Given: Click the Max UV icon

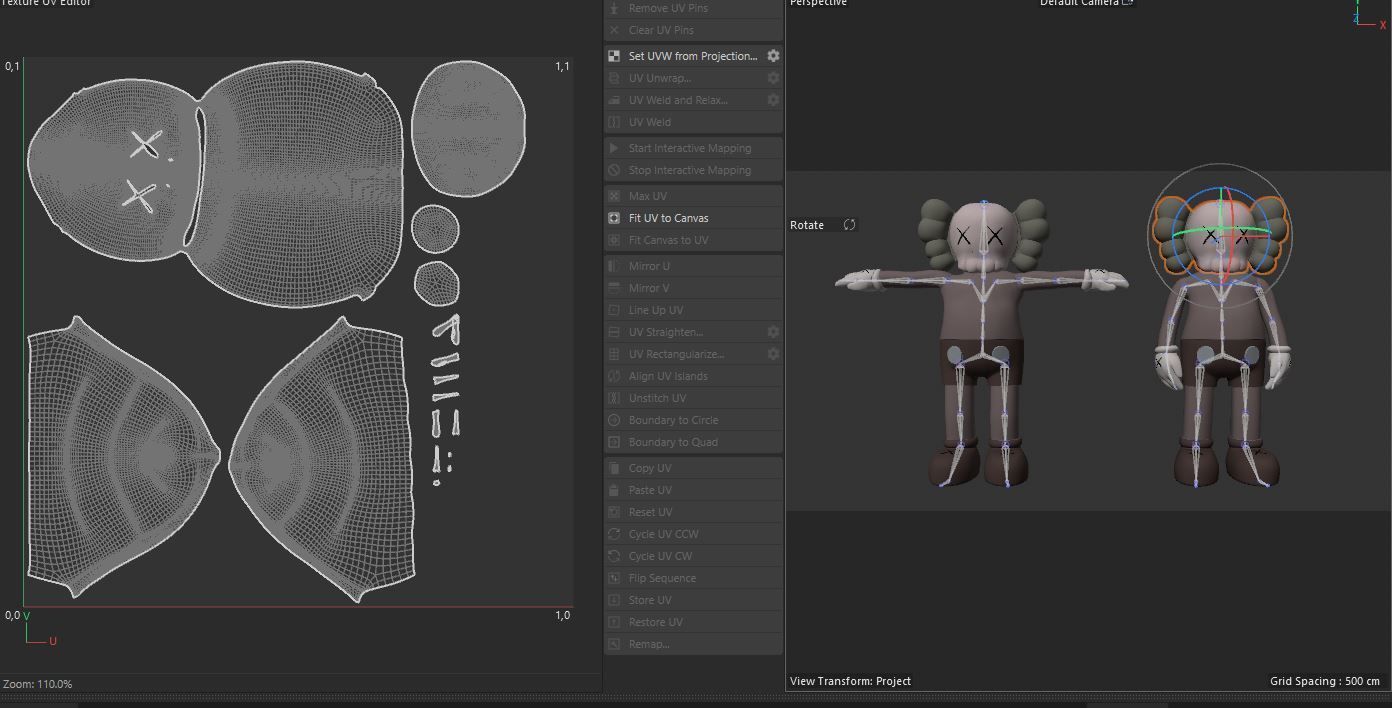Looking at the screenshot, I should point(614,196).
